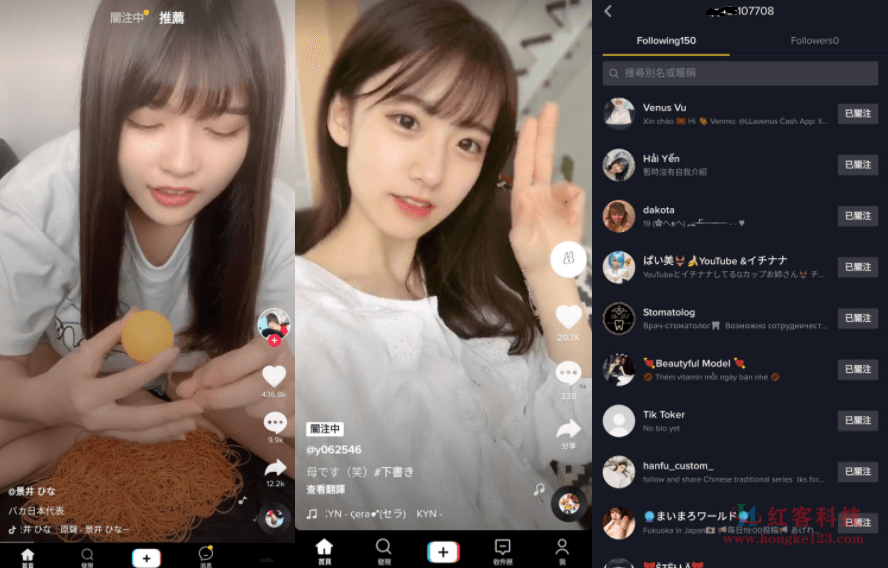Follow the creator via red plus badge
The height and width of the screenshot is (568, 888).
point(275,340)
